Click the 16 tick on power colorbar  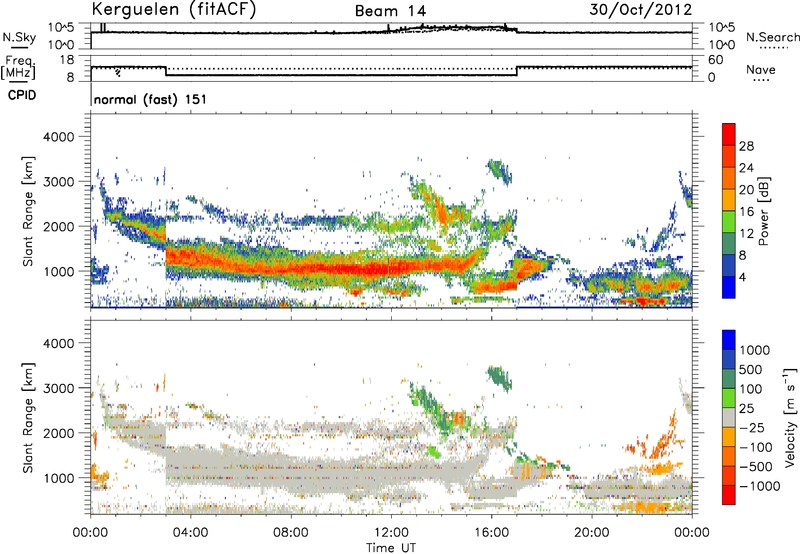[746, 212]
